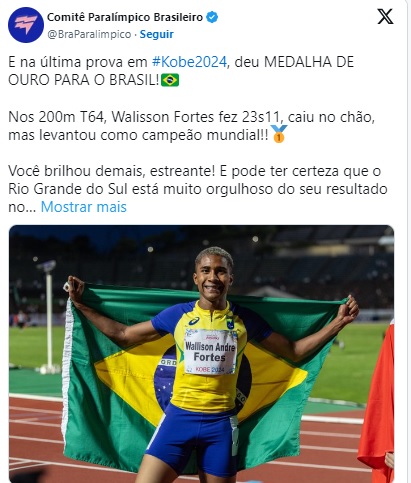Viewport: 411px width, 483px height.
Task: Click the gold medal emoji
Action: 279,134
